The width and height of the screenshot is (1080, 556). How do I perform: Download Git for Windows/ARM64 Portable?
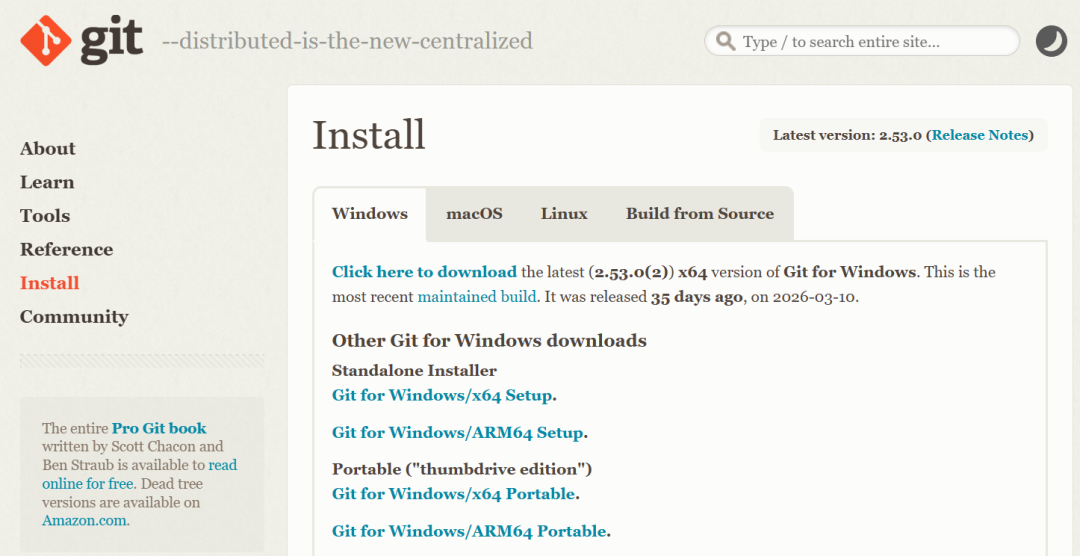coord(470,531)
